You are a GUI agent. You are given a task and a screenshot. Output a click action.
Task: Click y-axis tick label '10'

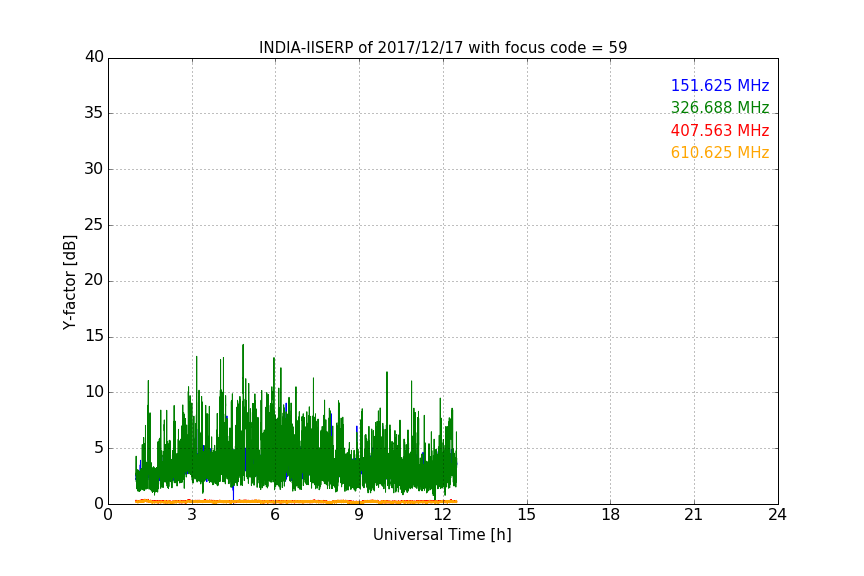(94, 392)
